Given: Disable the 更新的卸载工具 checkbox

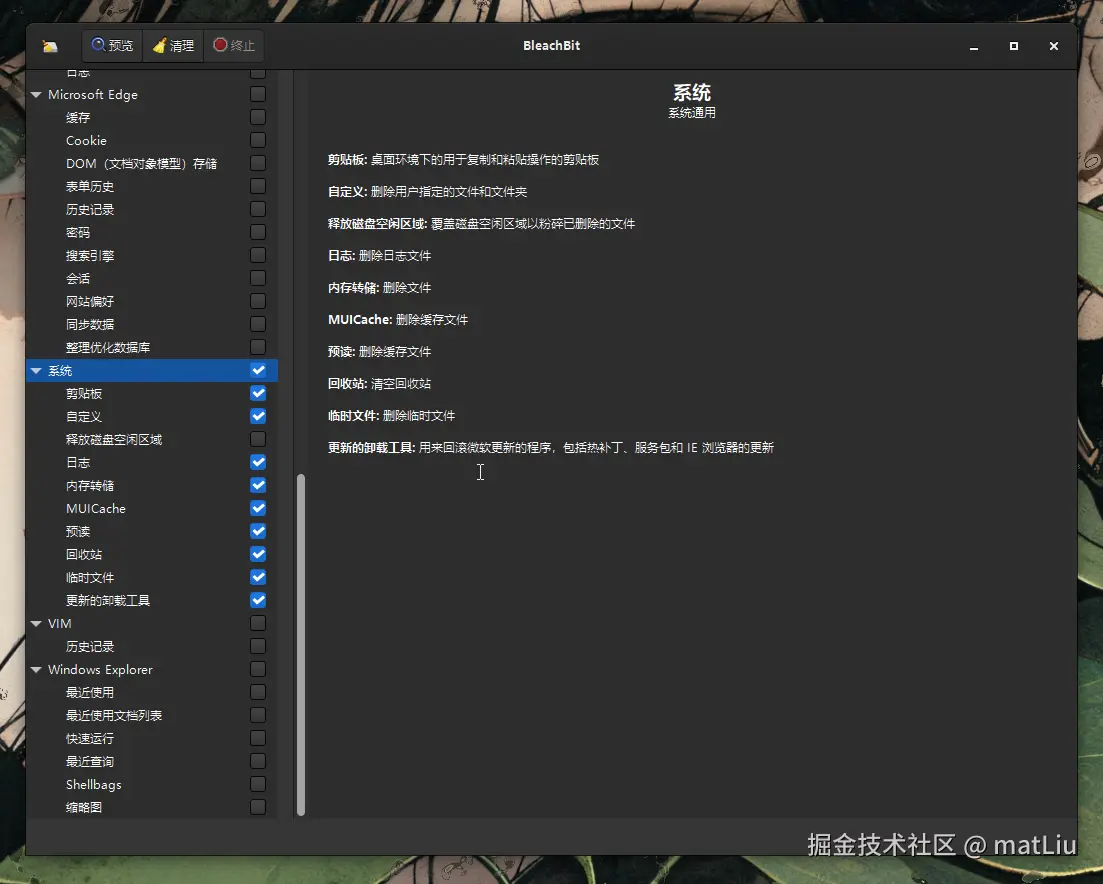Looking at the screenshot, I should (257, 600).
